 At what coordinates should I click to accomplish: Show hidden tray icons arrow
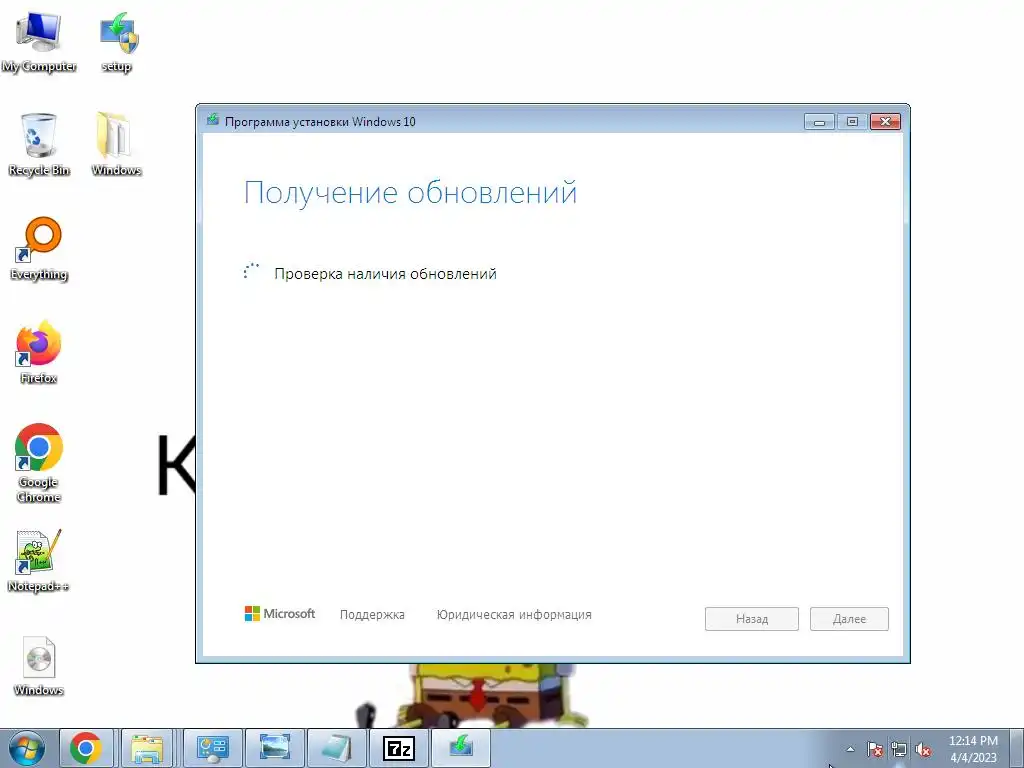[x=850, y=749]
